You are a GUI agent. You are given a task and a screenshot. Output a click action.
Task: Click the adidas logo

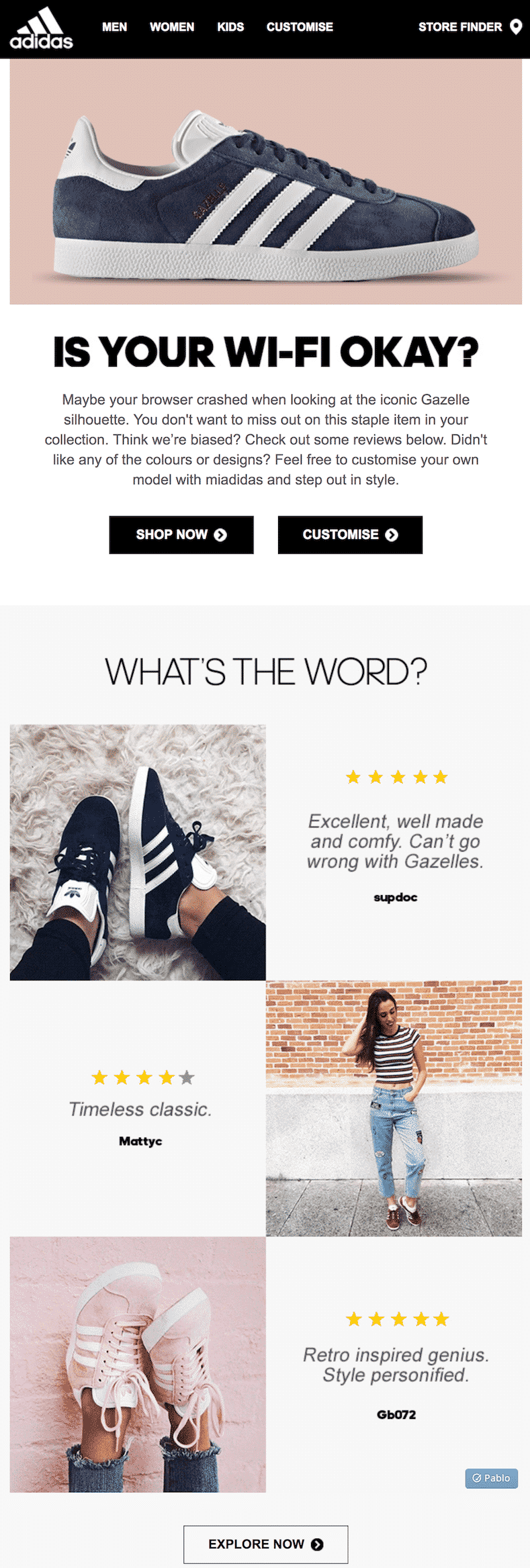(41, 28)
